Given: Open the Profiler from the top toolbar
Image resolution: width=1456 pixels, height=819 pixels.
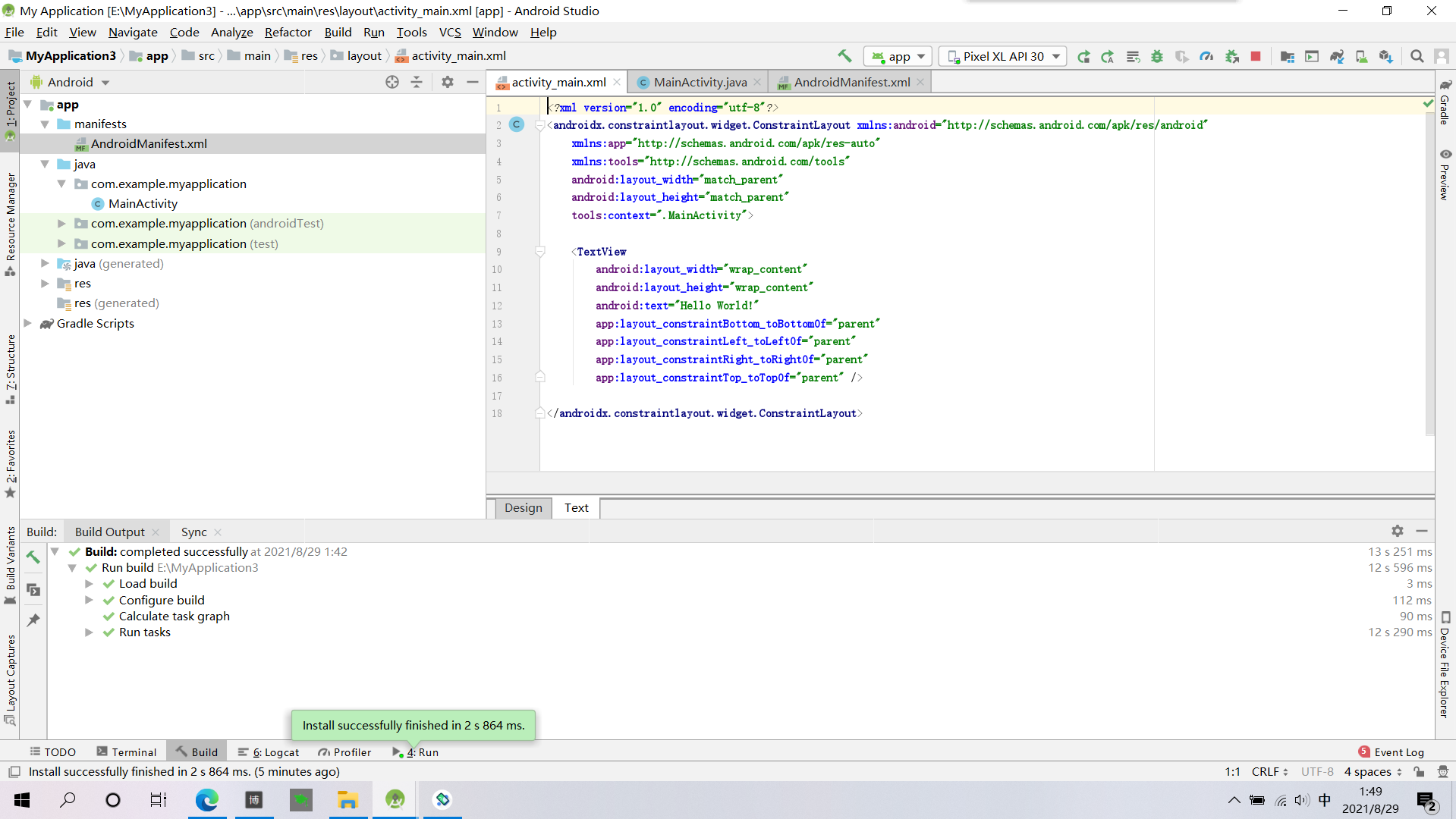Looking at the screenshot, I should 1206,56.
